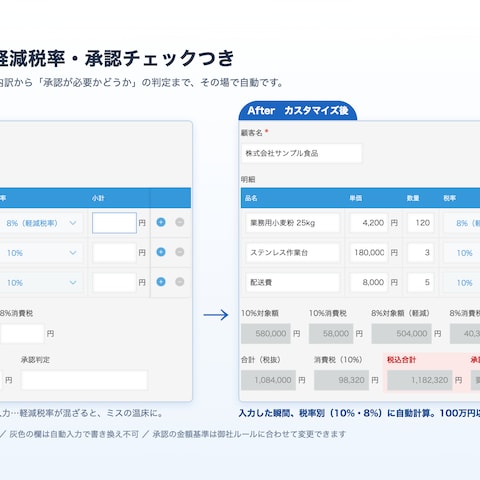Click the 小計 field in the third Before row

(x=114, y=283)
